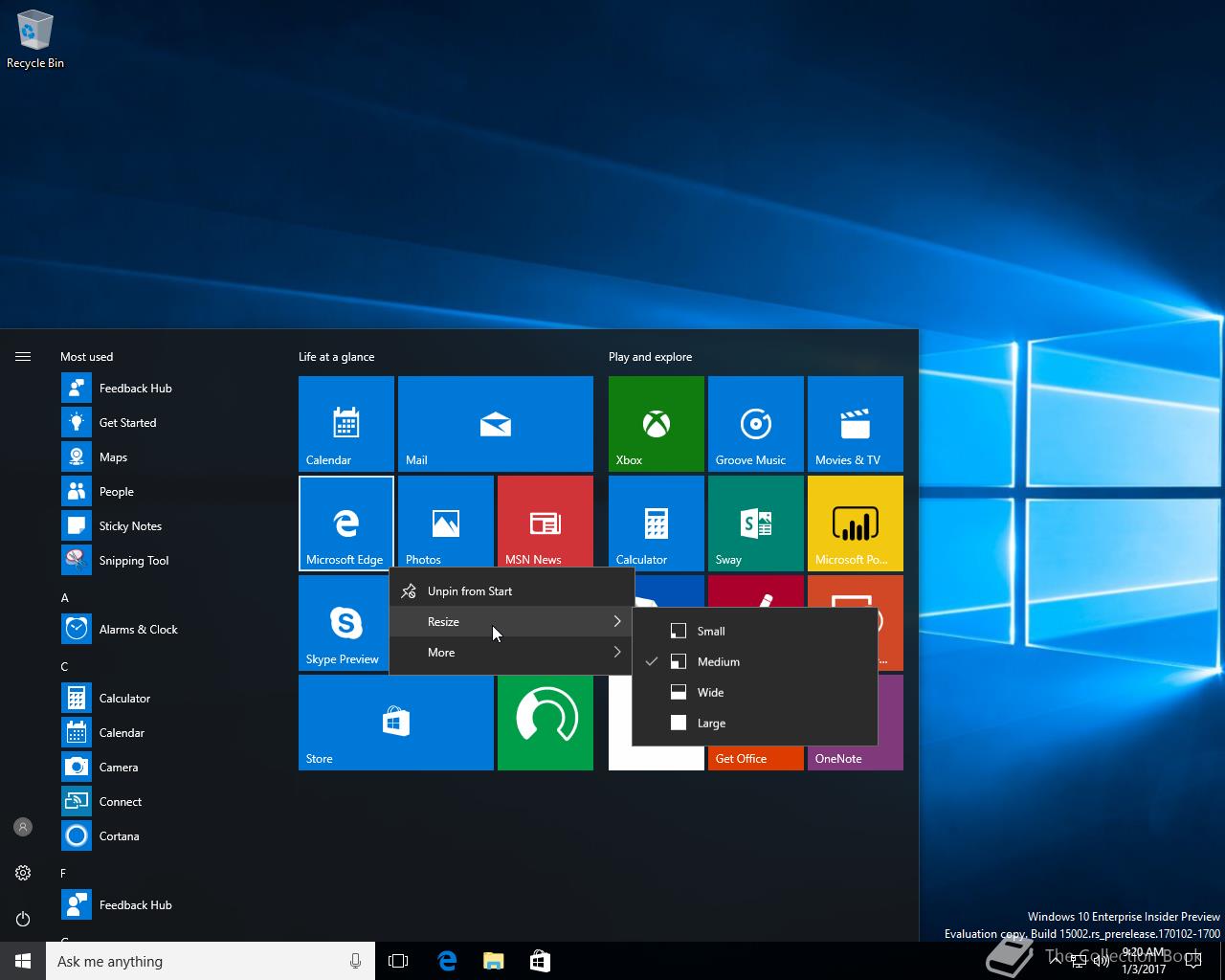Viewport: 1225px width, 980px height.
Task: Click the Life at a glance group header
Action: (337, 356)
